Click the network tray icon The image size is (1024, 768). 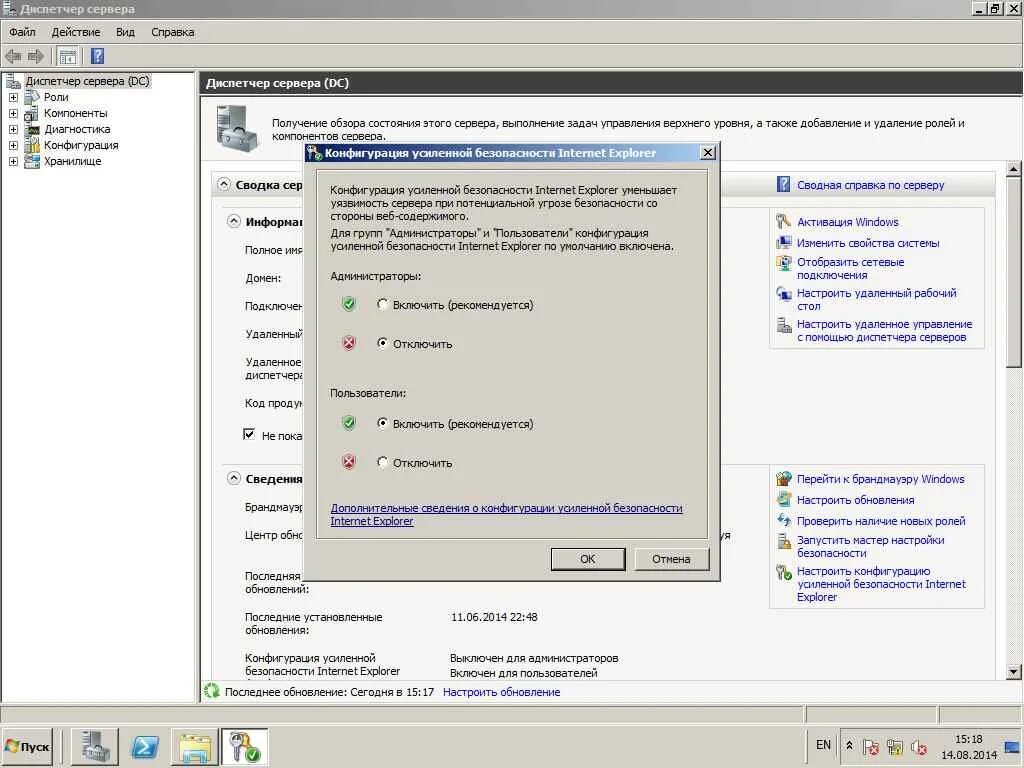coord(895,746)
